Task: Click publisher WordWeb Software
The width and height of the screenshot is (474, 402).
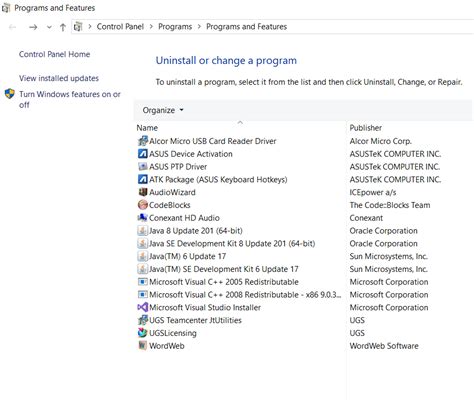Action: pyautogui.click(x=384, y=345)
